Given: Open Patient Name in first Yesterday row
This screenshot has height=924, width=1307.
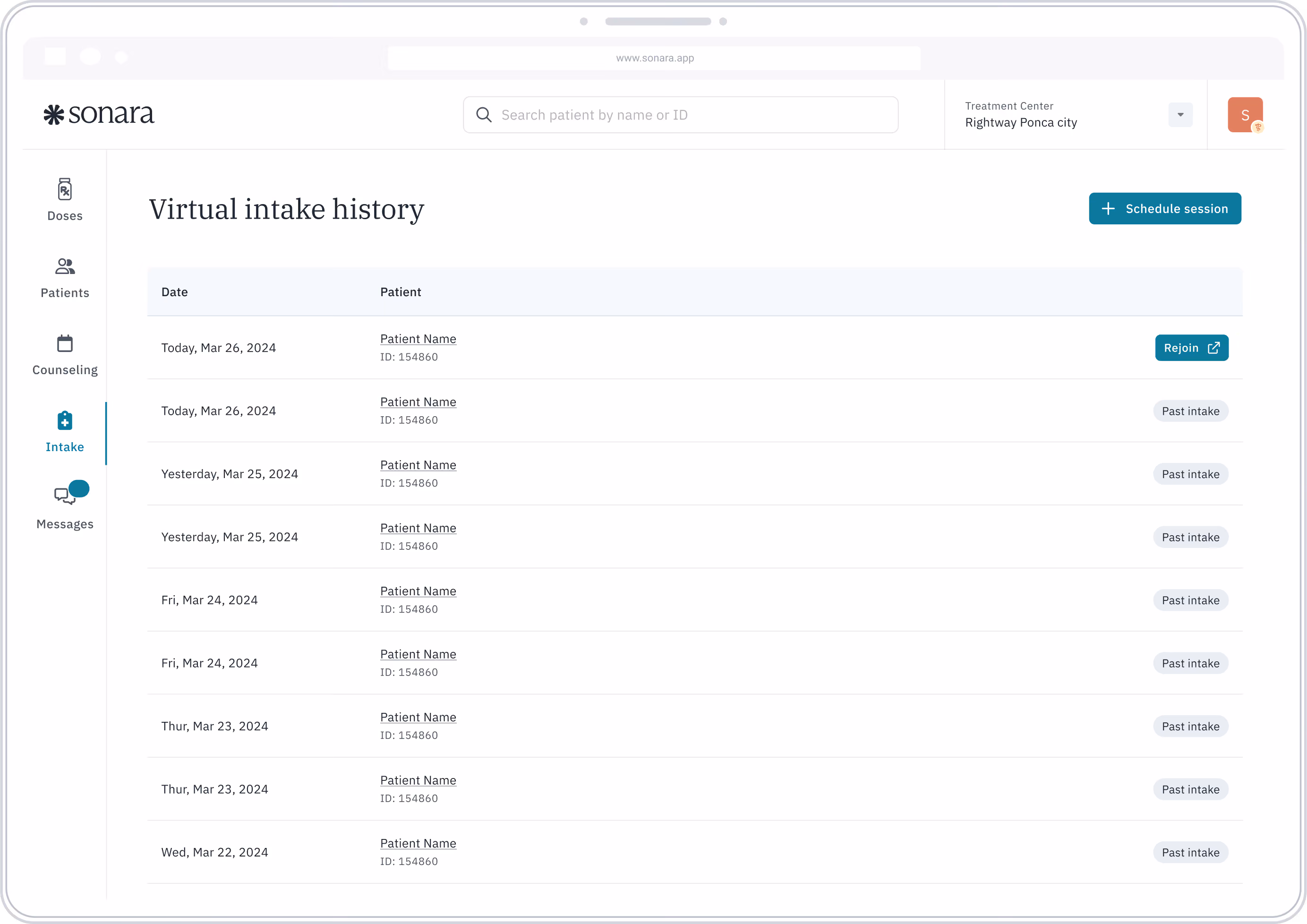Looking at the screenshot, I should coord(418,466).
